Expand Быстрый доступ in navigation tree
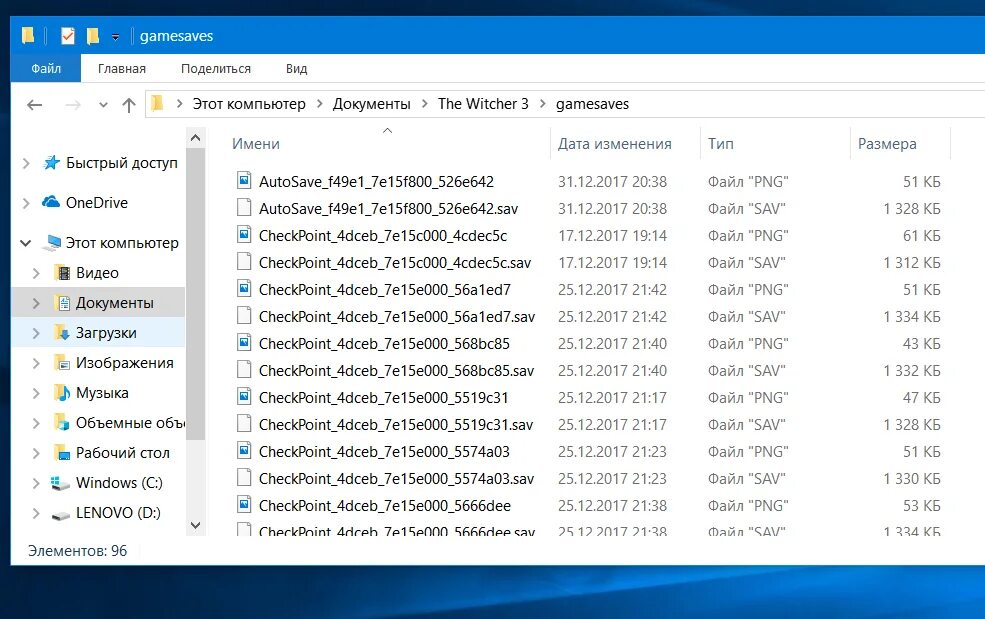985x619 pixels. (x=26, y=163)
